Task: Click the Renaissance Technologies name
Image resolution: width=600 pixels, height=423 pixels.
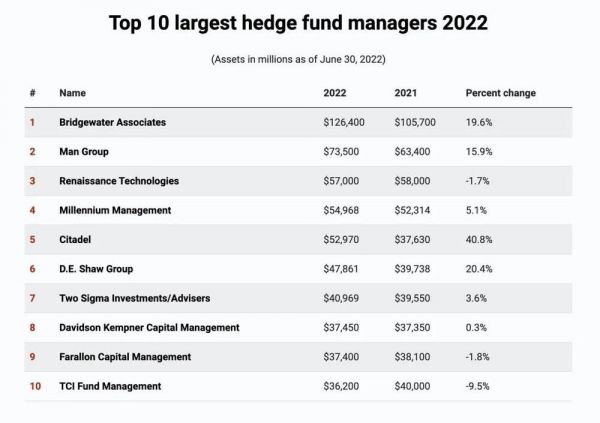Action: click(119, 181)
